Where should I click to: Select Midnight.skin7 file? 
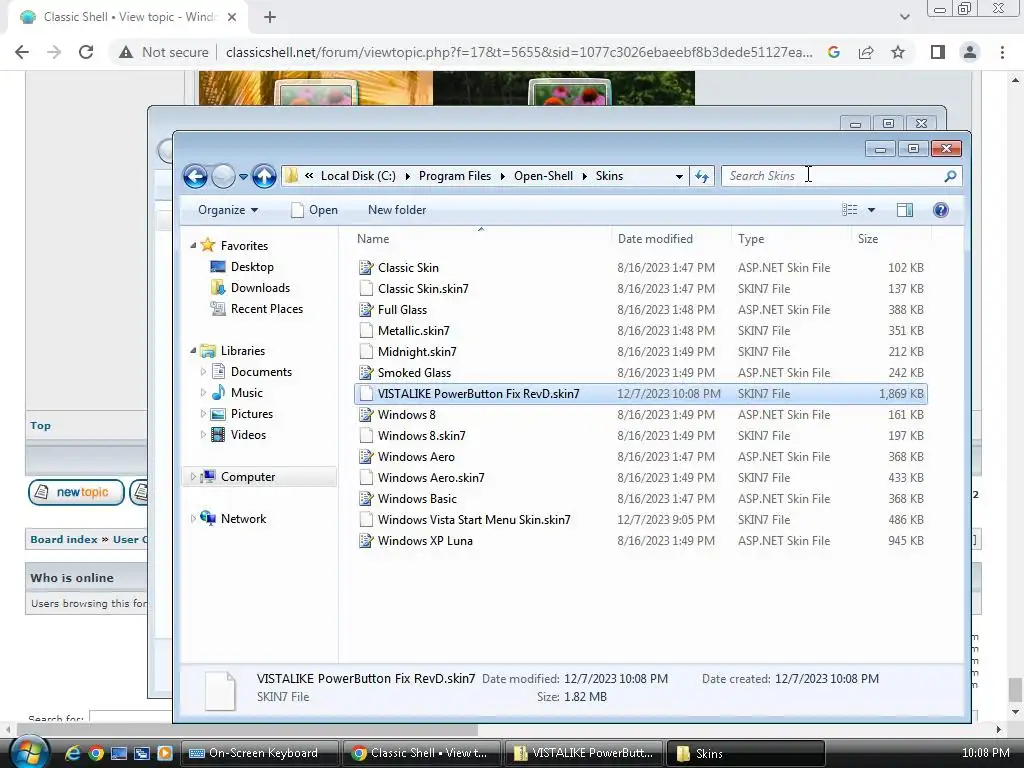tap(417, 351)
